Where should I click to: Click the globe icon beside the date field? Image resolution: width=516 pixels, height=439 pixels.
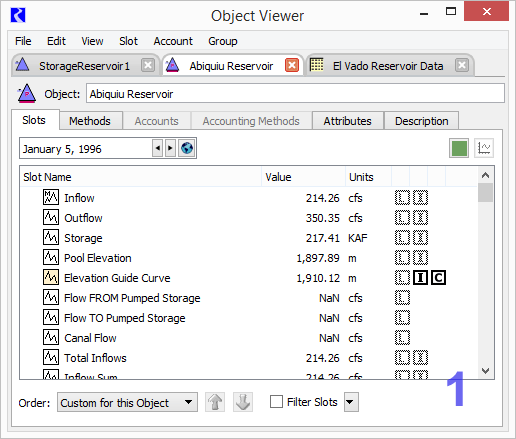[x=187, y=148]
